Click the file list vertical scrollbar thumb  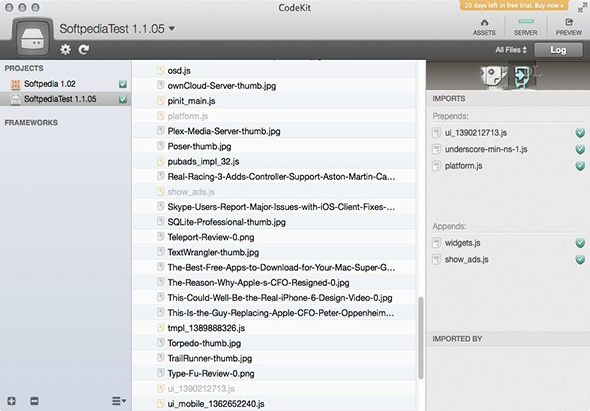click(x=421, y=338)
